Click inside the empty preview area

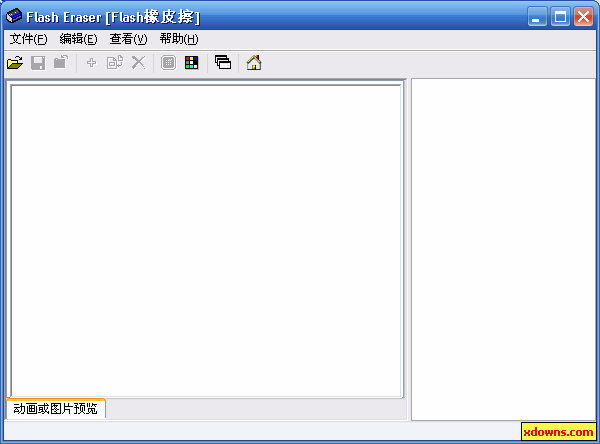click(x=207, y=241)
